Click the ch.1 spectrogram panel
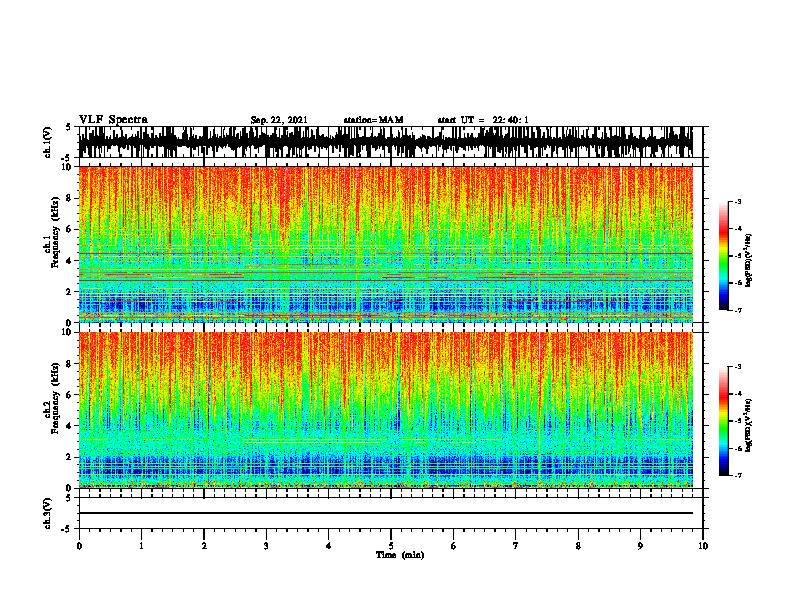The width and height of the screenshot is (792, 612). (x=385, y=244)
